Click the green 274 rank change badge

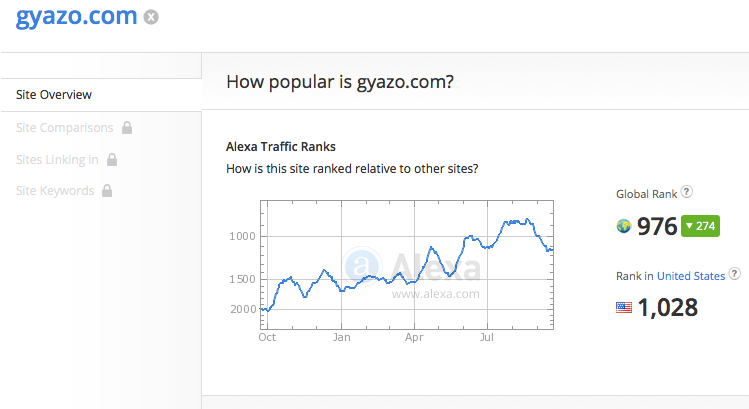coord(700,226)
